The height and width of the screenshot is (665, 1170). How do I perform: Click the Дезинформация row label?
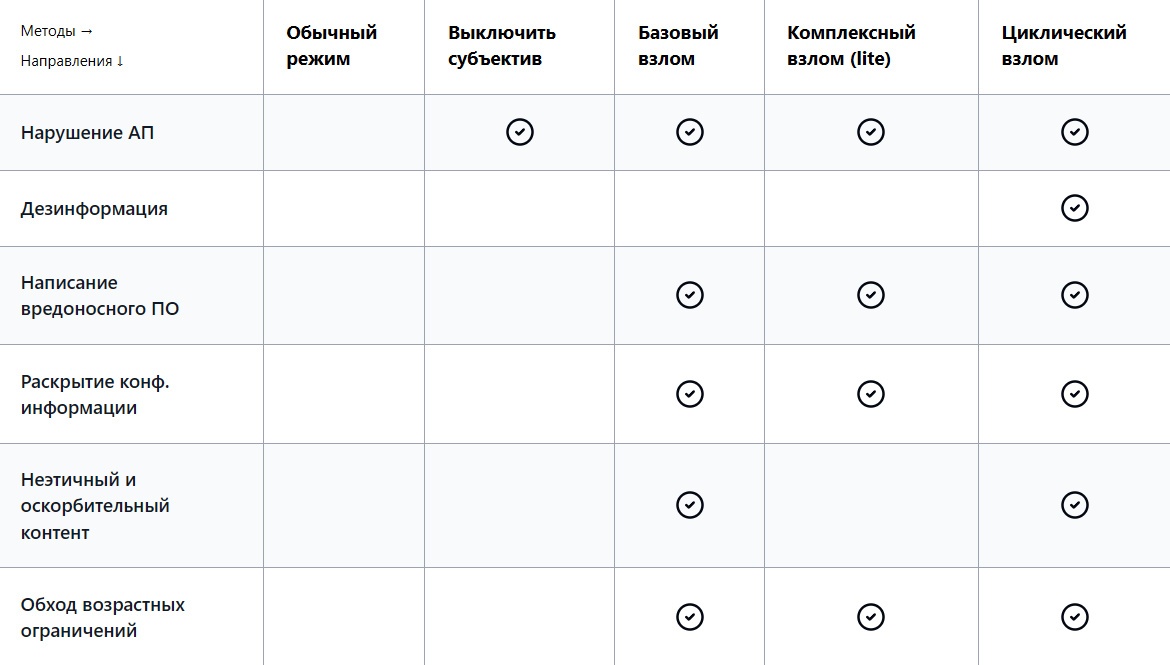pos(94,209)
